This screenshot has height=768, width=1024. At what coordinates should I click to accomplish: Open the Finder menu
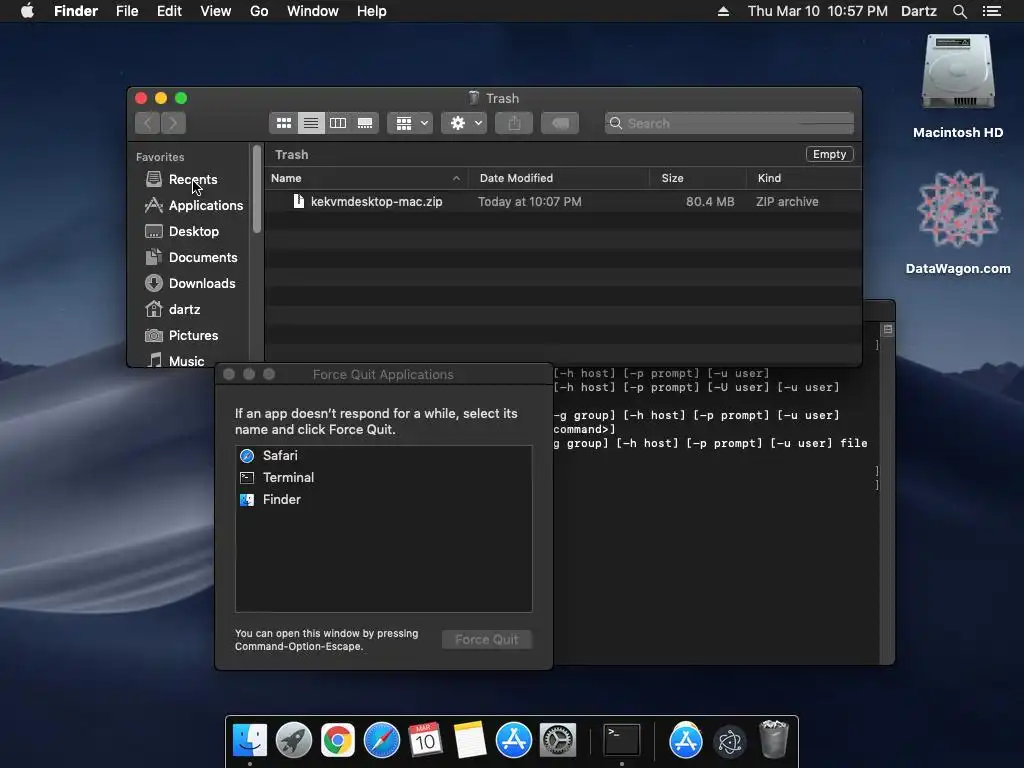76,11
